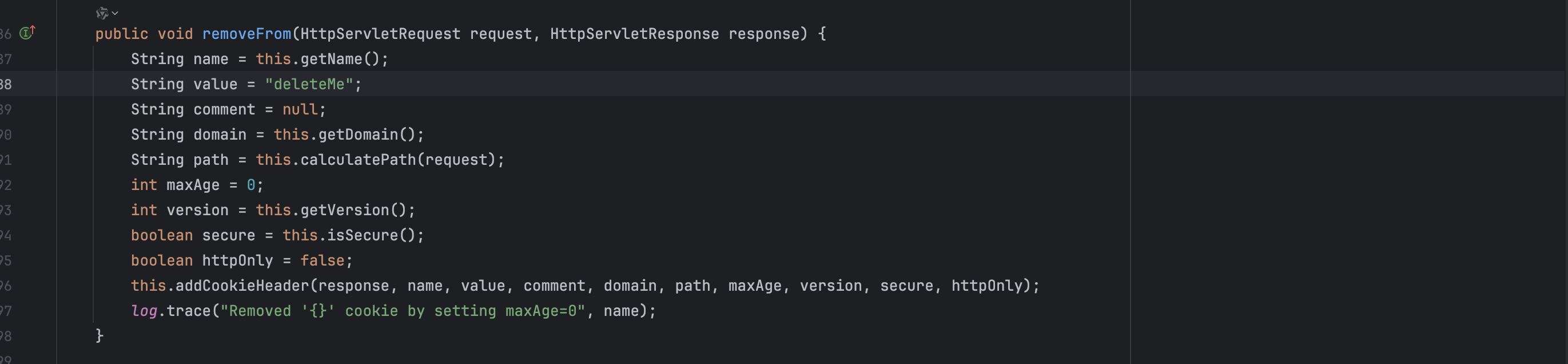
Task: Click the false literal for httpOnly
Action: click(x=322, y=261)
